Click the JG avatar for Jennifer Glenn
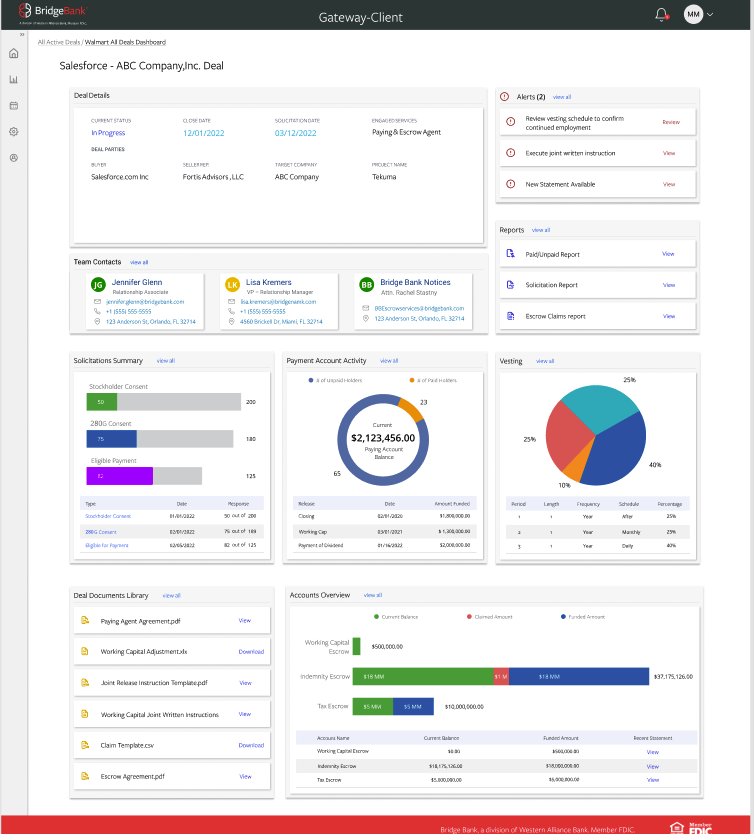The height and width of the screenshot is (834, 754). point(98,285)
